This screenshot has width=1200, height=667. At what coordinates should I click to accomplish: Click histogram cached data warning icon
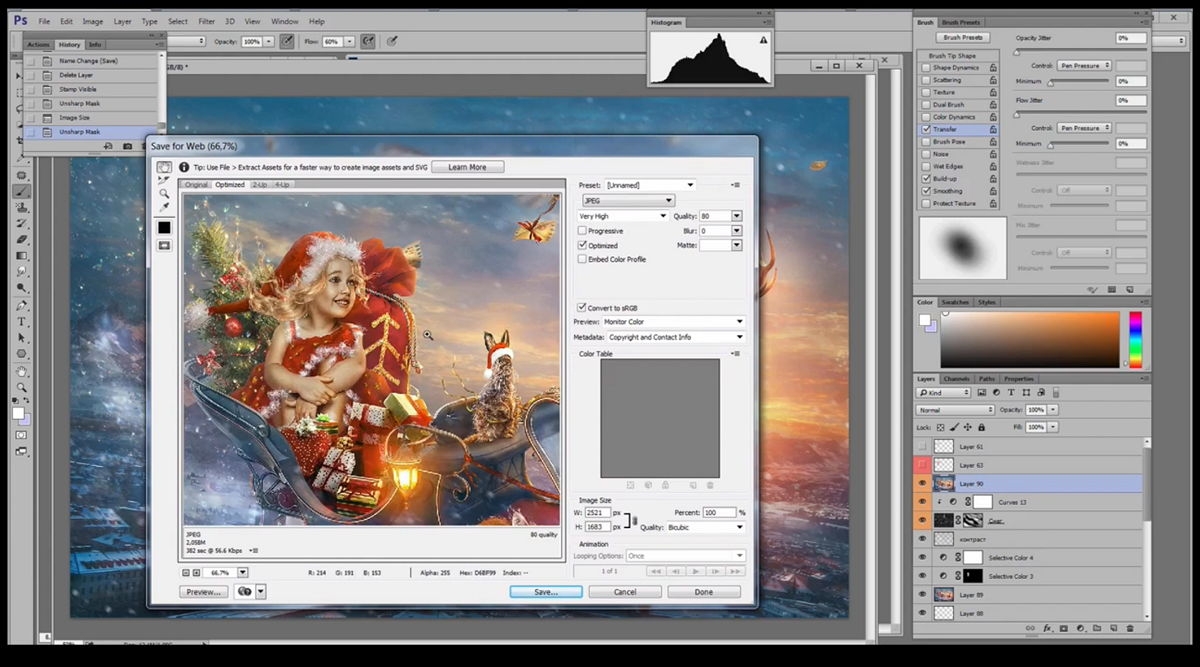pyautogui.click(x=763, y=40)
